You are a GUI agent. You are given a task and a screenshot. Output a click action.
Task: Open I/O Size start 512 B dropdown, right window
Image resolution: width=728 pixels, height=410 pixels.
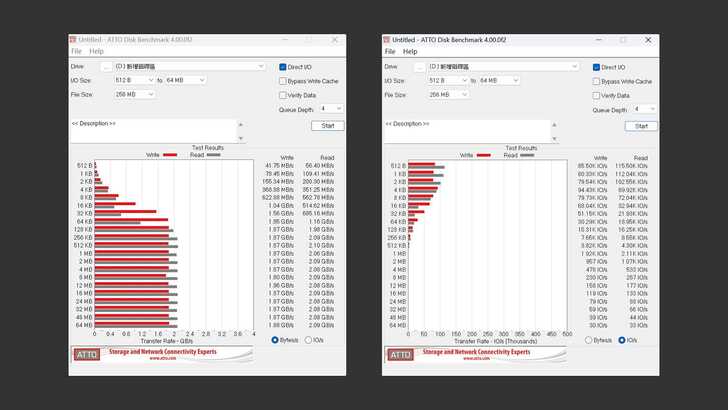pyautogui.click(x=448, y=81)
